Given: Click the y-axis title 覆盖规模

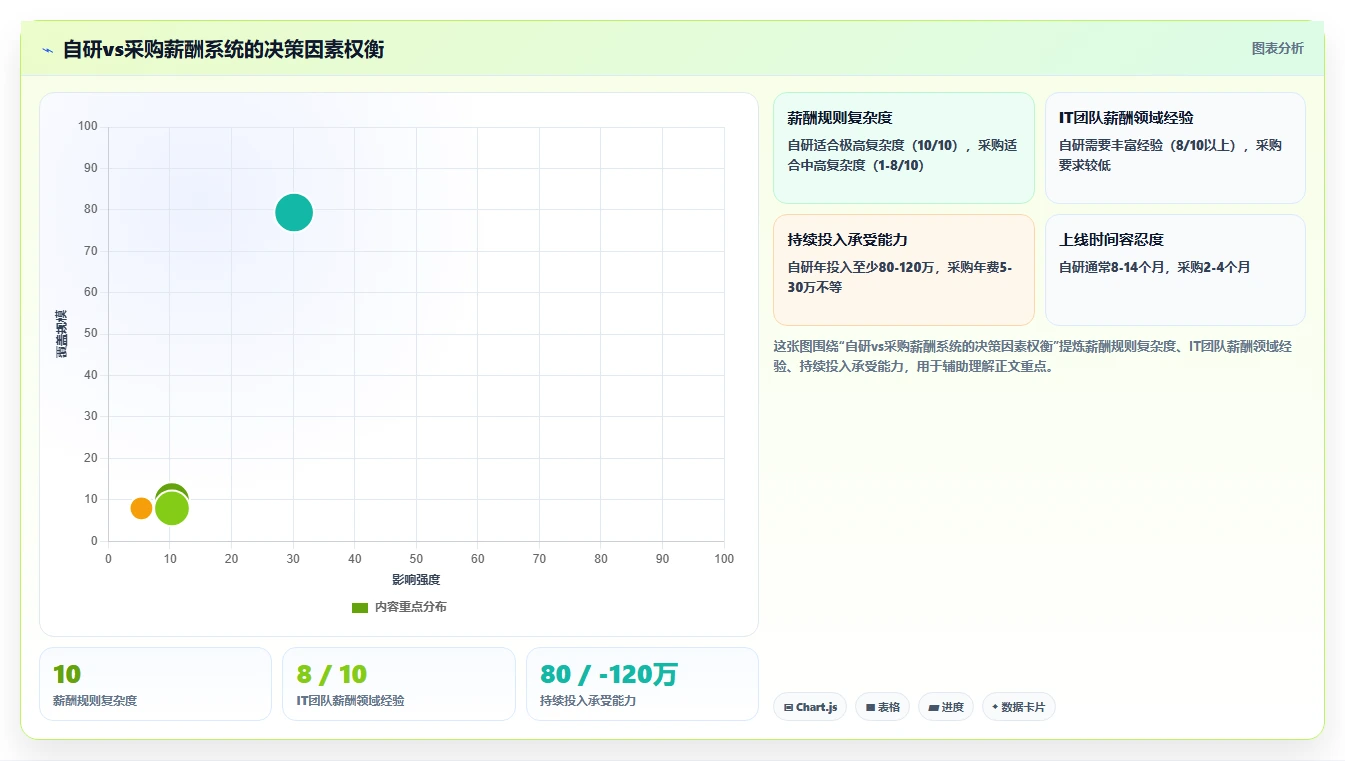Looking at the screenshot, I should point(61,334).
